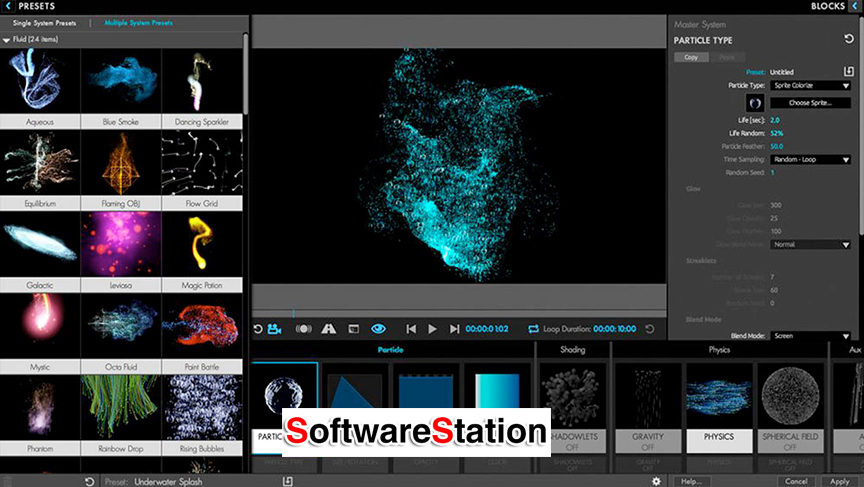Image resolution: width=864 pixels, height=487 pixels.
Task: Click the Copy button
Action: pos(691,57)
